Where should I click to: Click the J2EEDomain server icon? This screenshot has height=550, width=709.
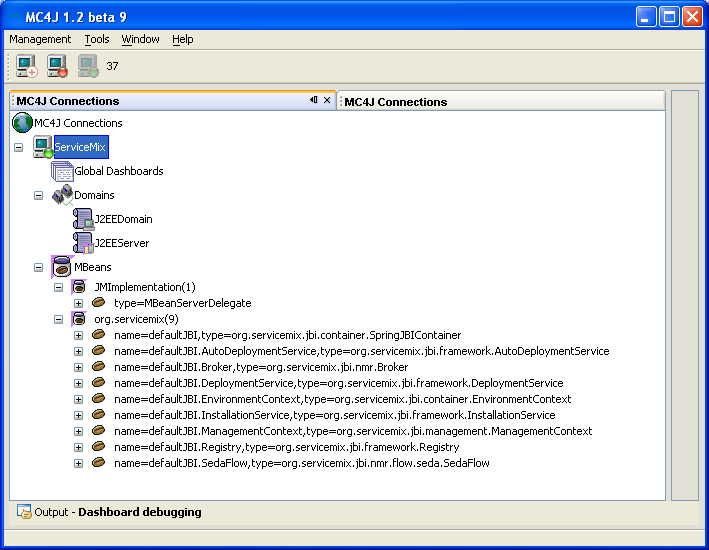coord(83,219)
